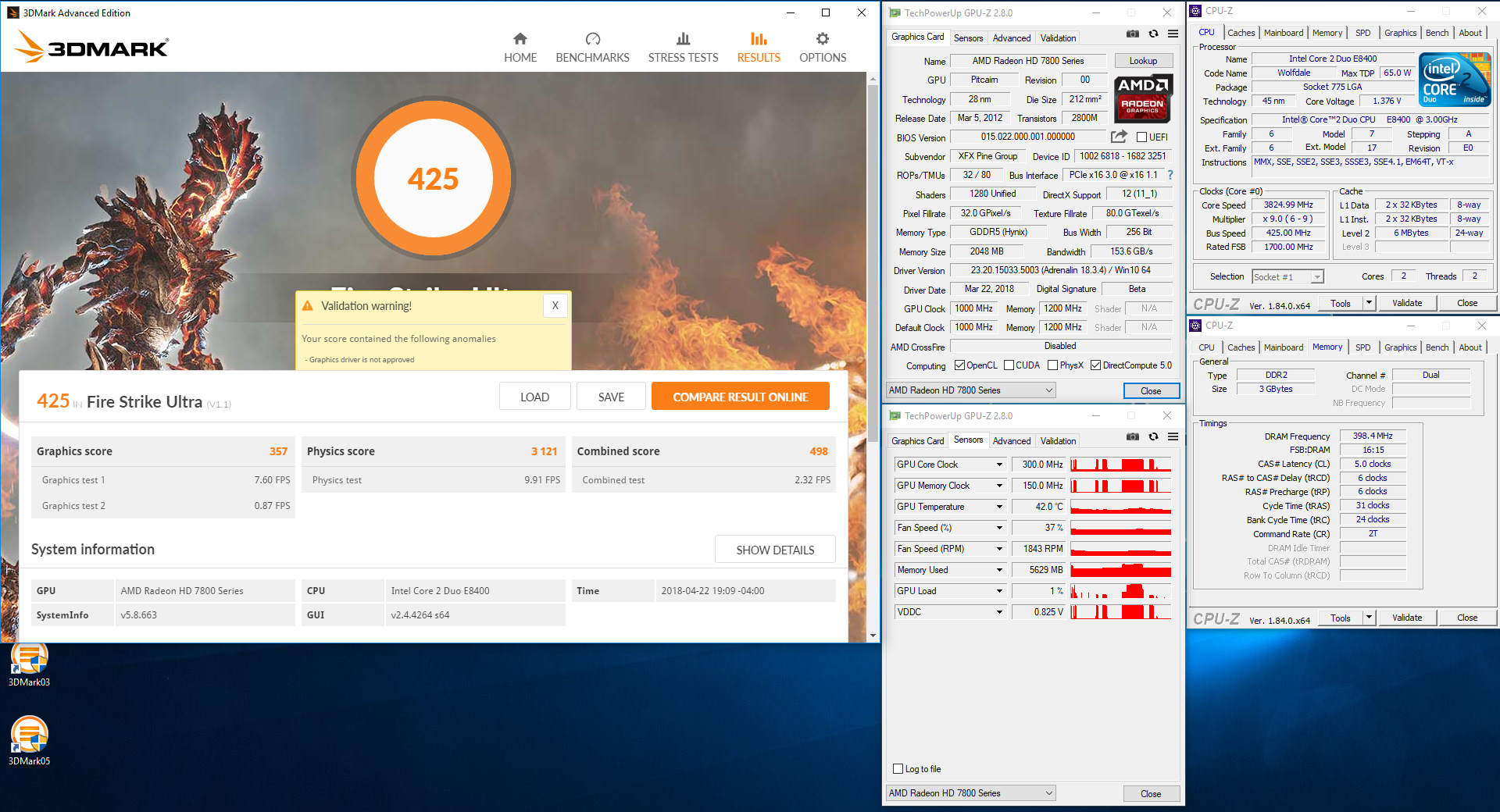
Task: Click refresh icon in top GPU-Z window
Action: (1153, 34)
